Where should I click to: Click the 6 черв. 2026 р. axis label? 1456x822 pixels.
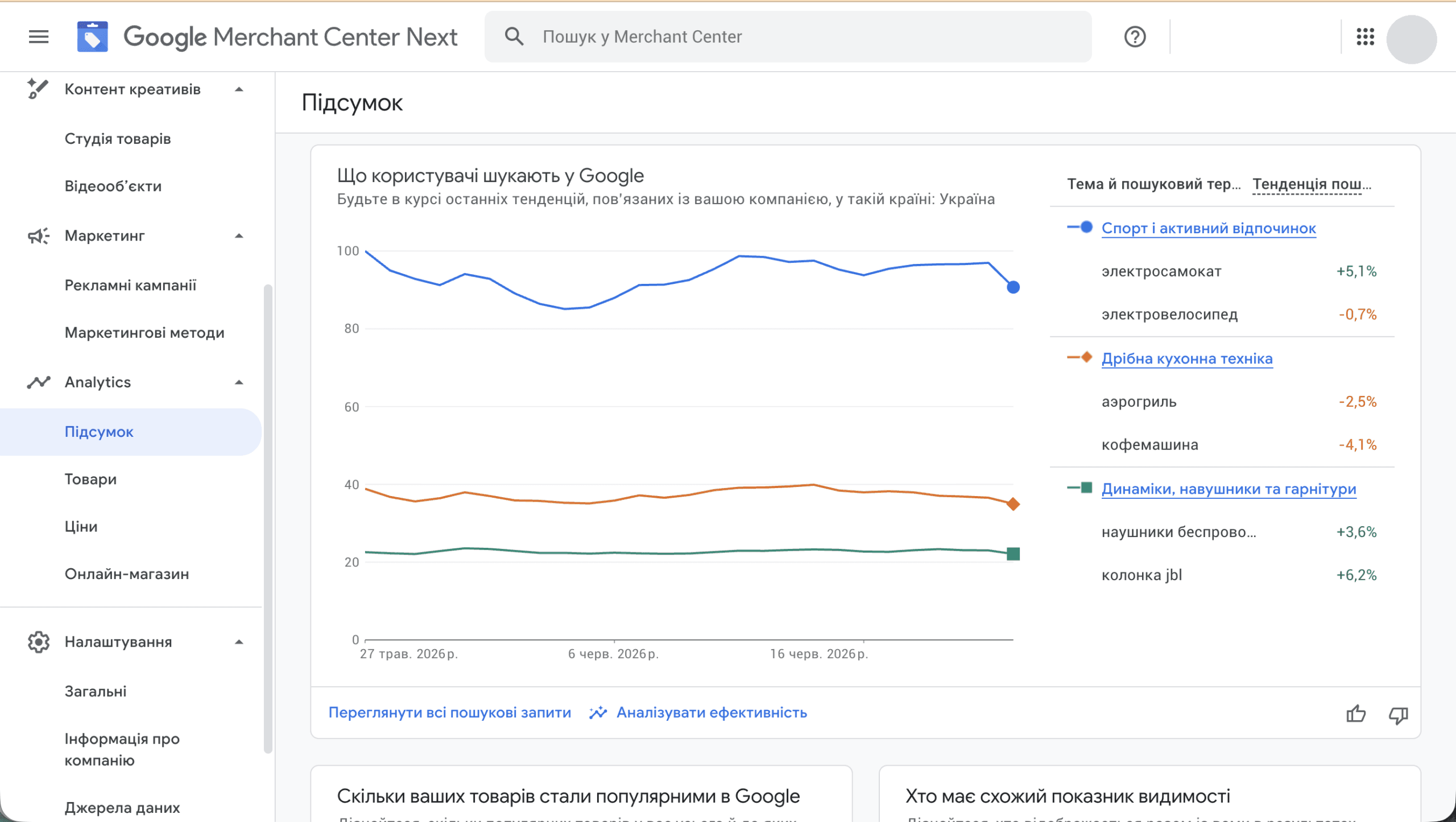613,654
